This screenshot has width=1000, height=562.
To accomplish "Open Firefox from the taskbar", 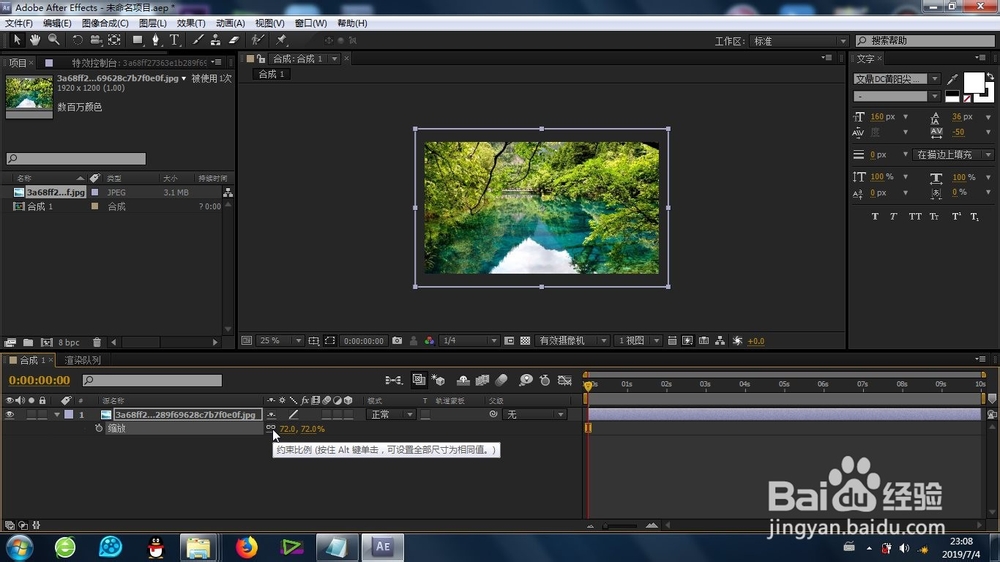I will click(x=247, y=547).
